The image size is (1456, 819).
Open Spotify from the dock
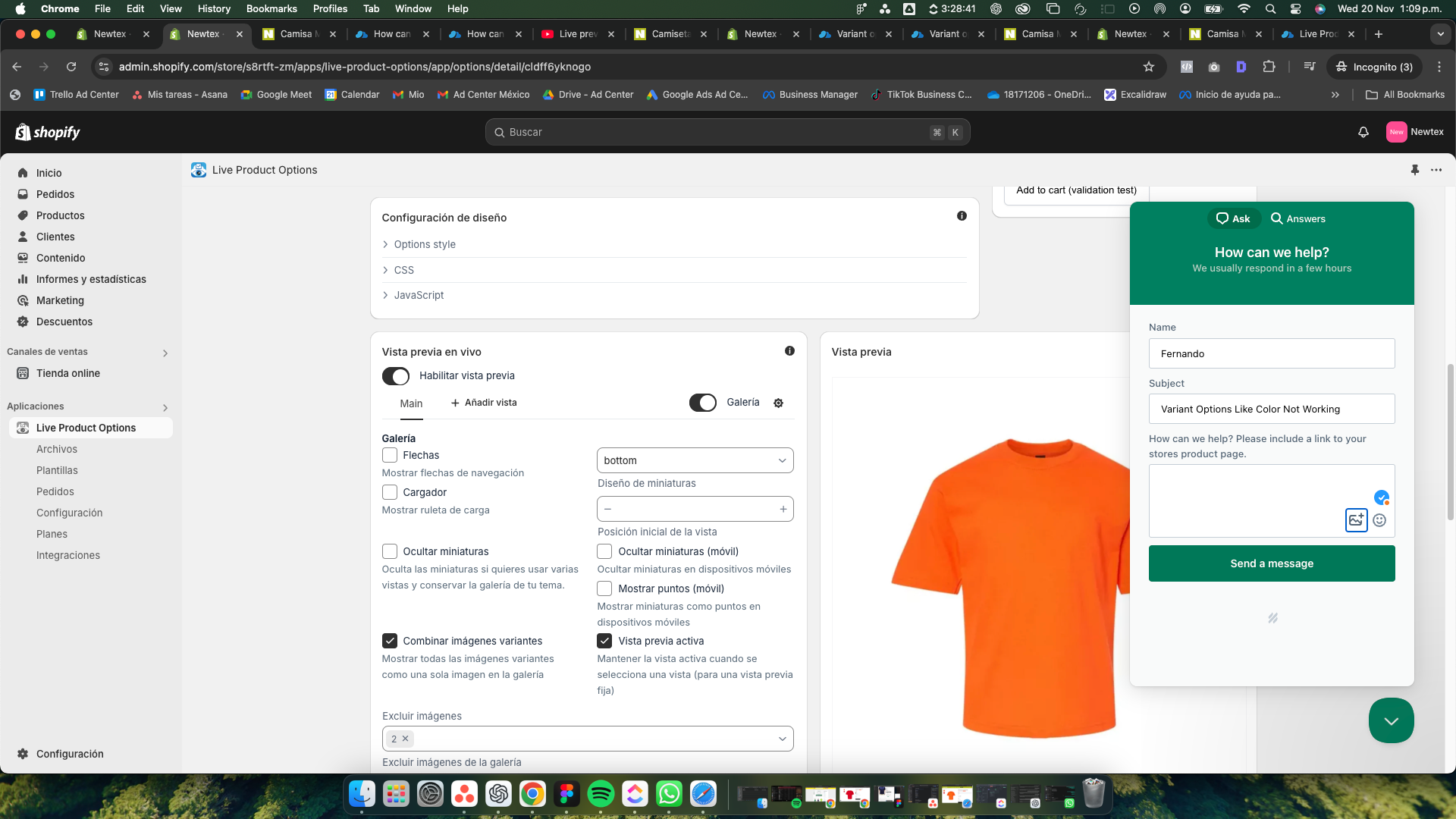(601, 794)
